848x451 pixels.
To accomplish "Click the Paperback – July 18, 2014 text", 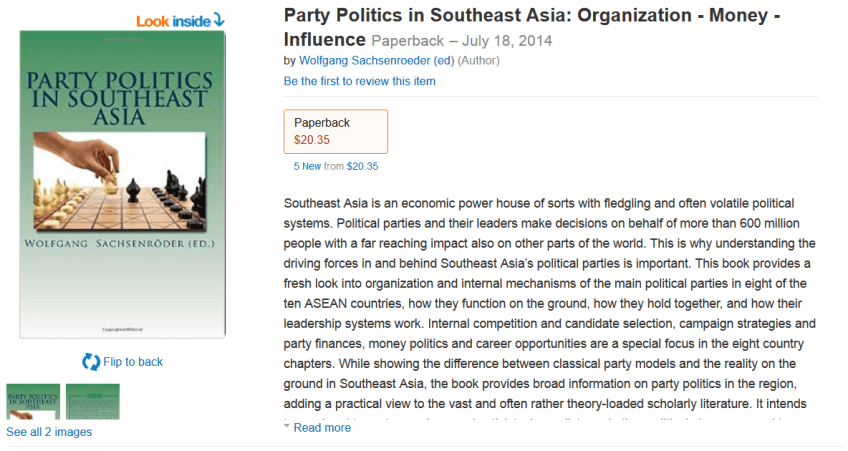I will click(461, 41).
